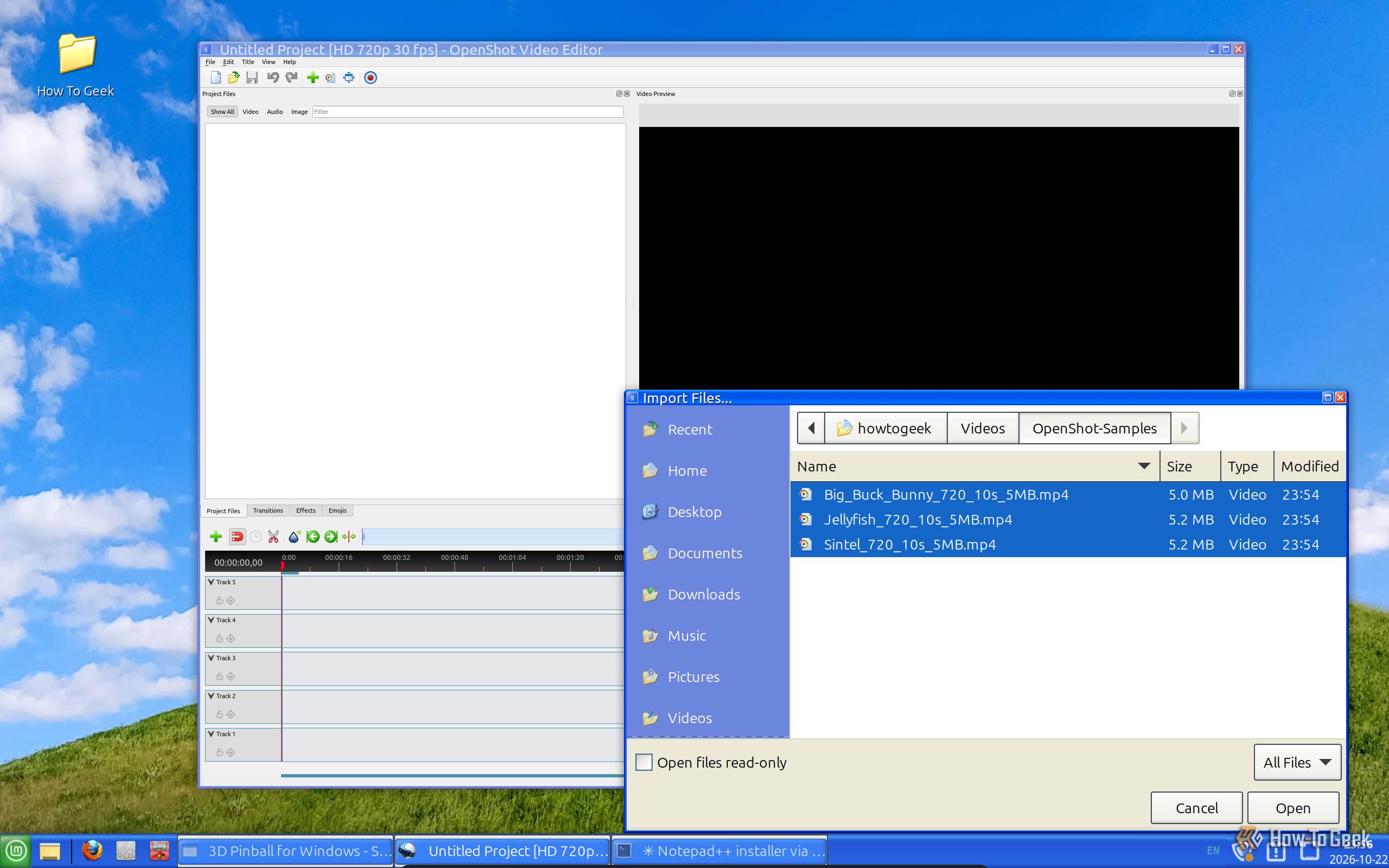Image resolution: width=1389 pixels, height=868 pixels.
Task: Select Jellyfish_720_10s_5MB.mp4 file row
Action: click(x=1068, y=520)
